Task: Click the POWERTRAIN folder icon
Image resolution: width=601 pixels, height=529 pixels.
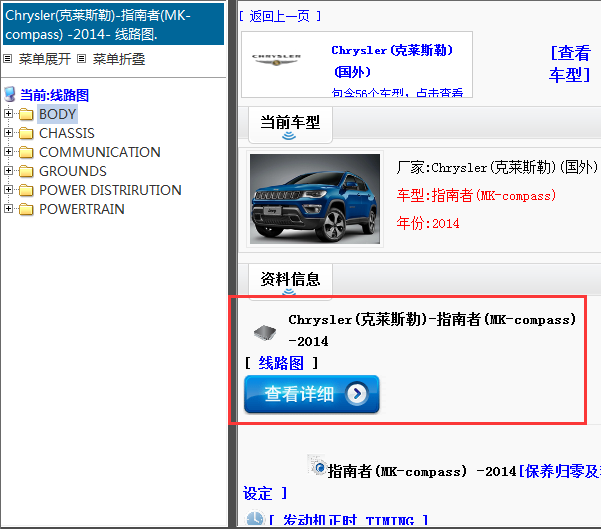Action: pos(26,209)
